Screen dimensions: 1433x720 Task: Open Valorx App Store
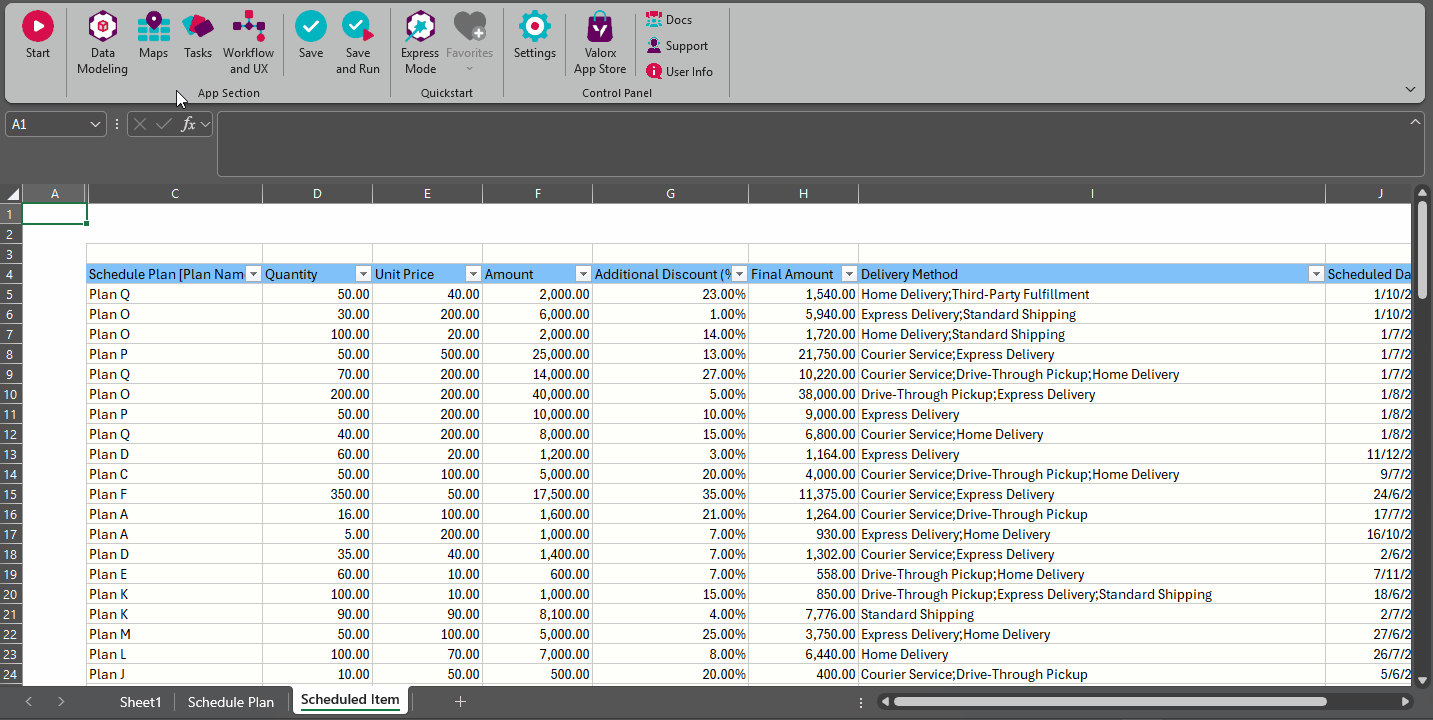click(x=600, y=27)
